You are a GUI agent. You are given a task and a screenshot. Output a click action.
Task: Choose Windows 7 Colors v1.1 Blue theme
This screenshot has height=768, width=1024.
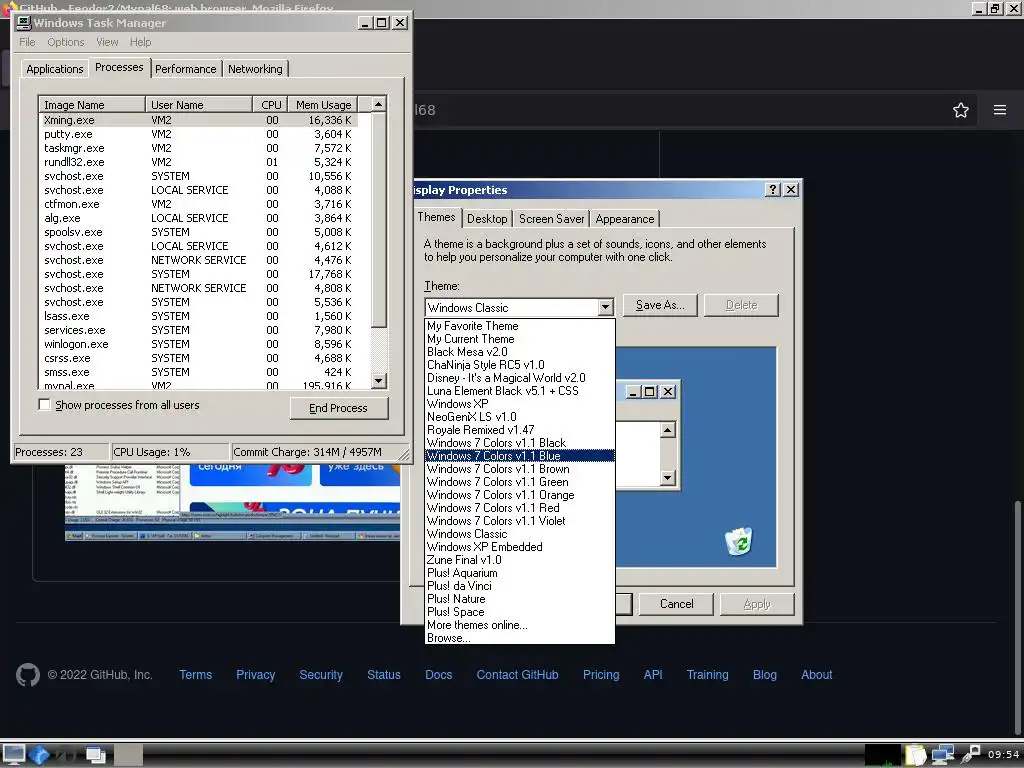point(519,456)
